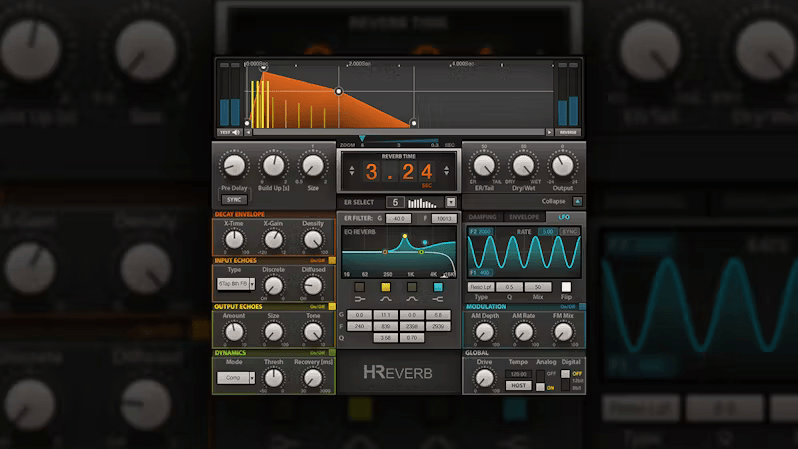Click the ER Filter G value field

click(398, 218)
